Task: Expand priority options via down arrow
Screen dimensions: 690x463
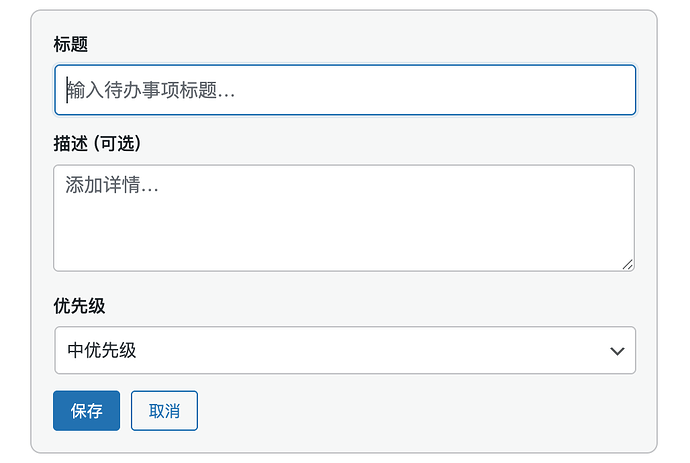Action: [616, 351]
